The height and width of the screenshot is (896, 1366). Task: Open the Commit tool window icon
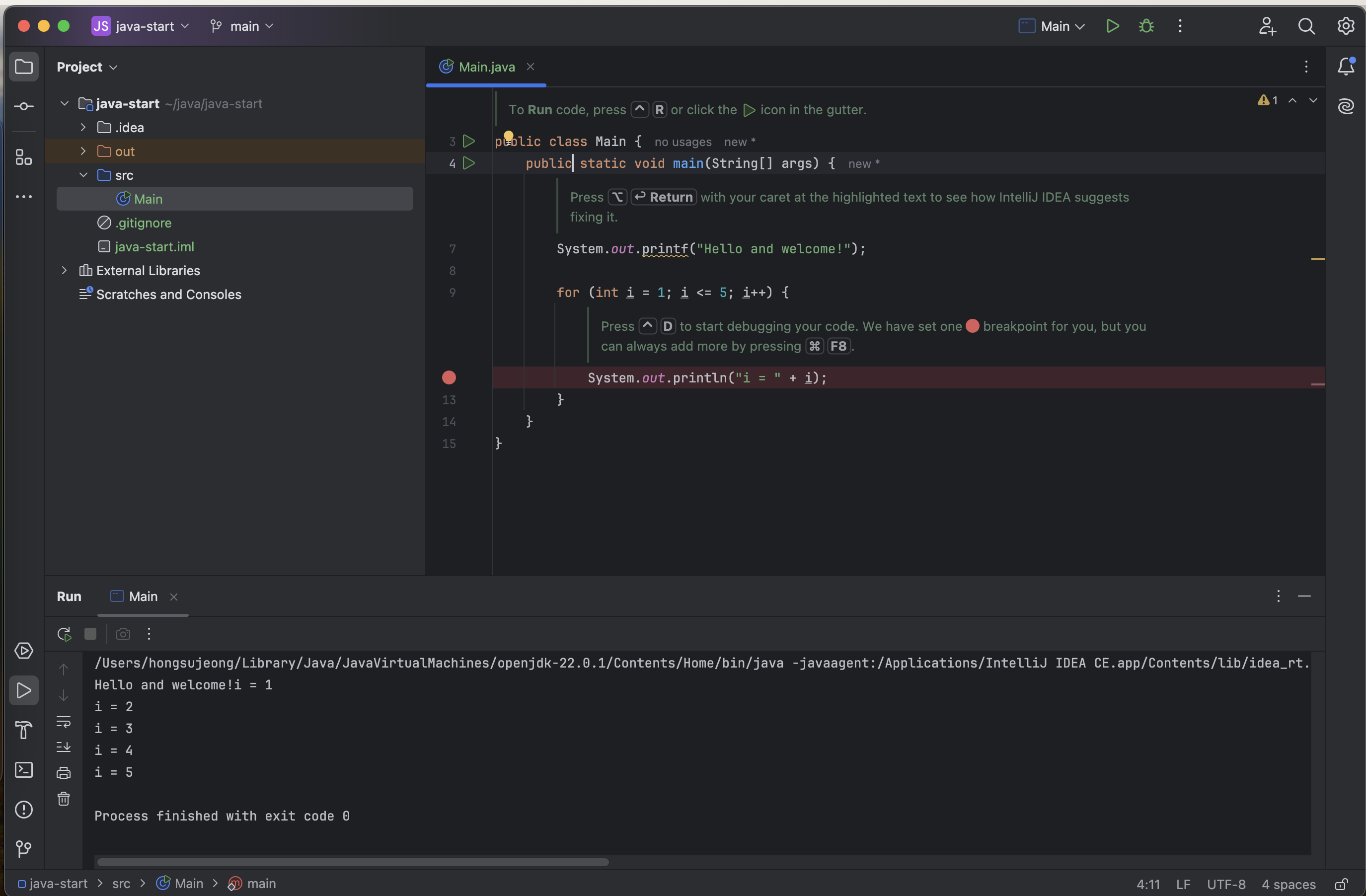point(23,107)
